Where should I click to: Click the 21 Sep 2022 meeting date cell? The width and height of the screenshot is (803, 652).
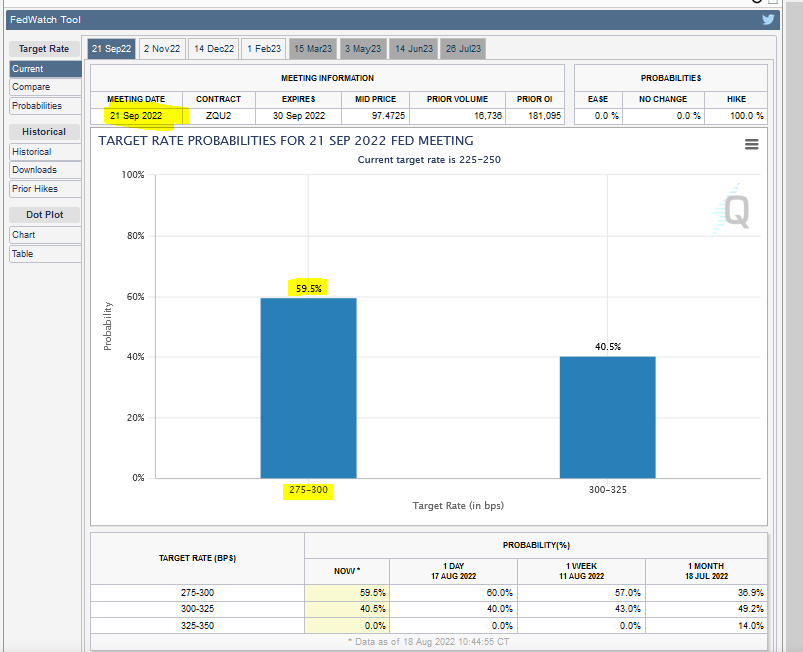(x=136, y=116)
